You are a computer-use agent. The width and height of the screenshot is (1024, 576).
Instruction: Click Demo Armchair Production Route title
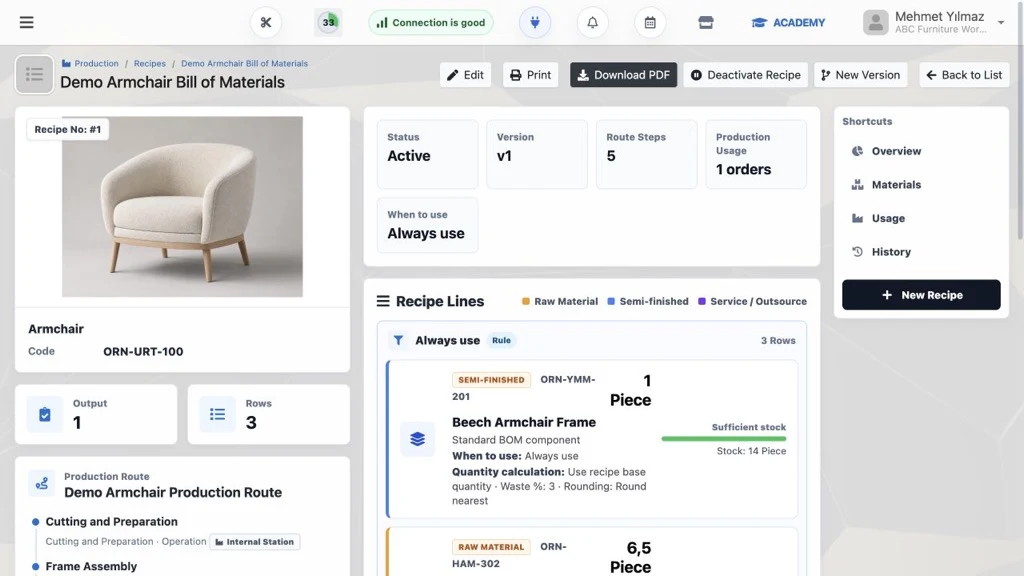point(173,492)
